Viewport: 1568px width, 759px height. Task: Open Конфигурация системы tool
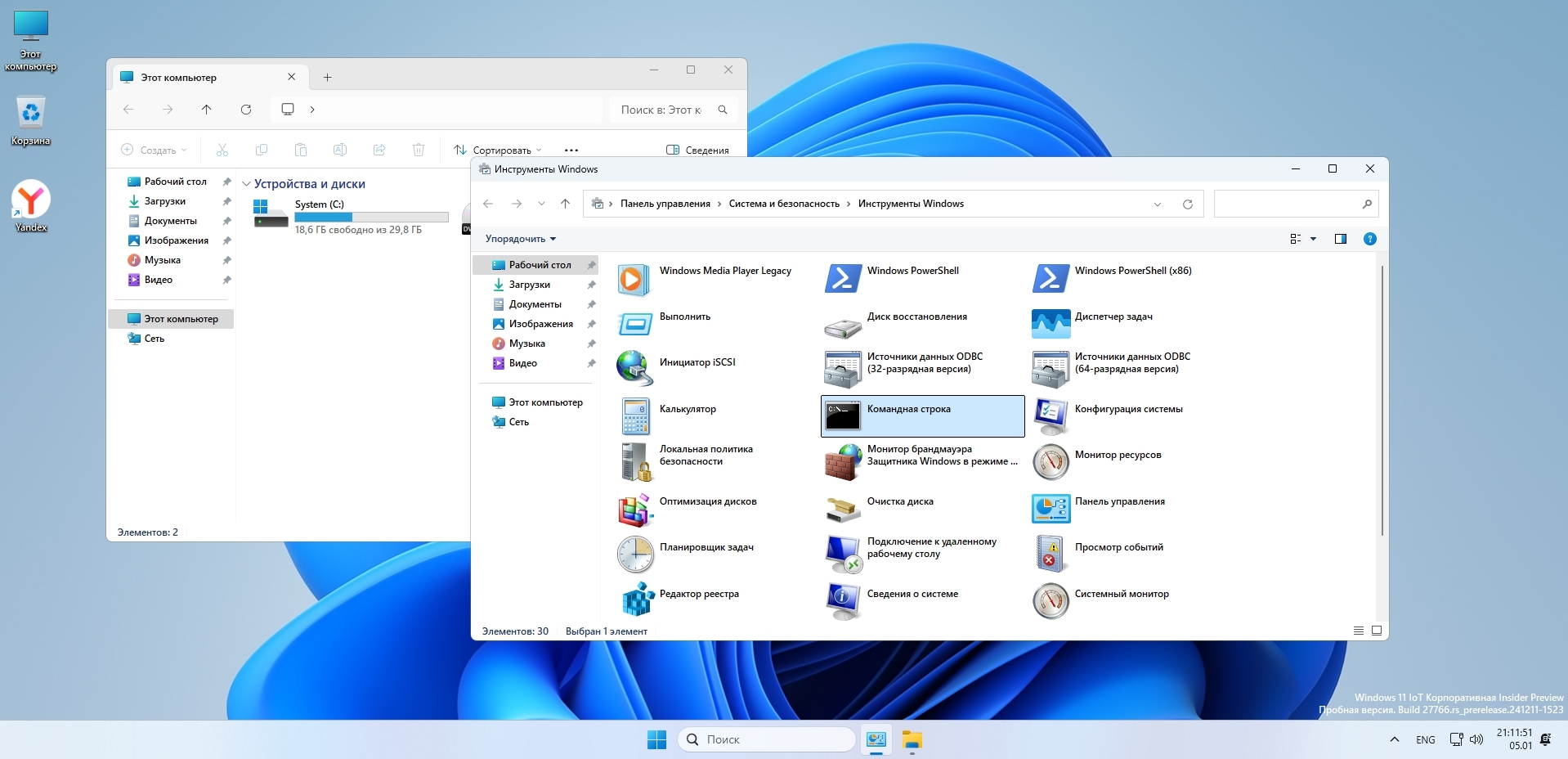[x=1051, y=416]
